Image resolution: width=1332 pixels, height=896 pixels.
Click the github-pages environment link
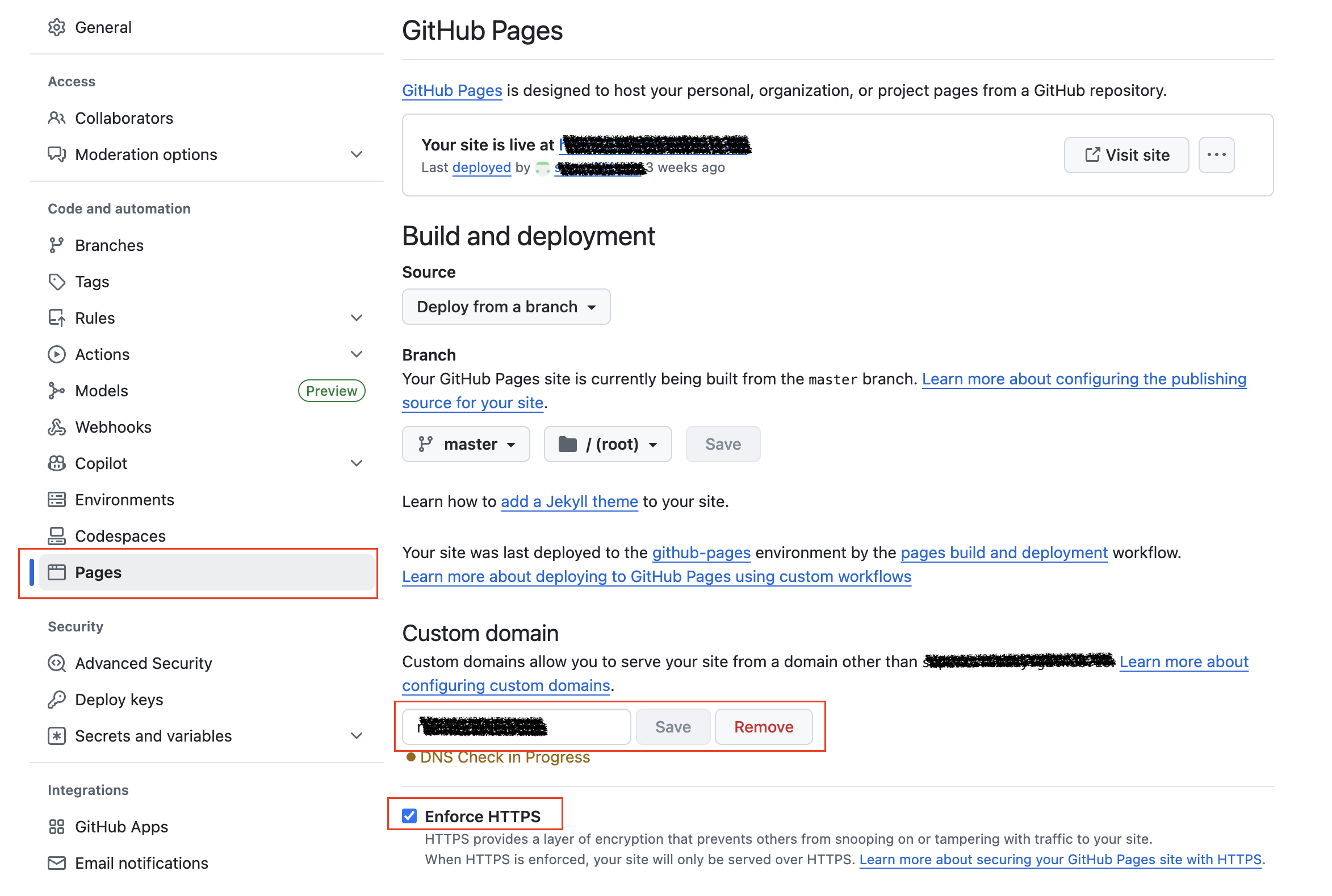point(701,552)
